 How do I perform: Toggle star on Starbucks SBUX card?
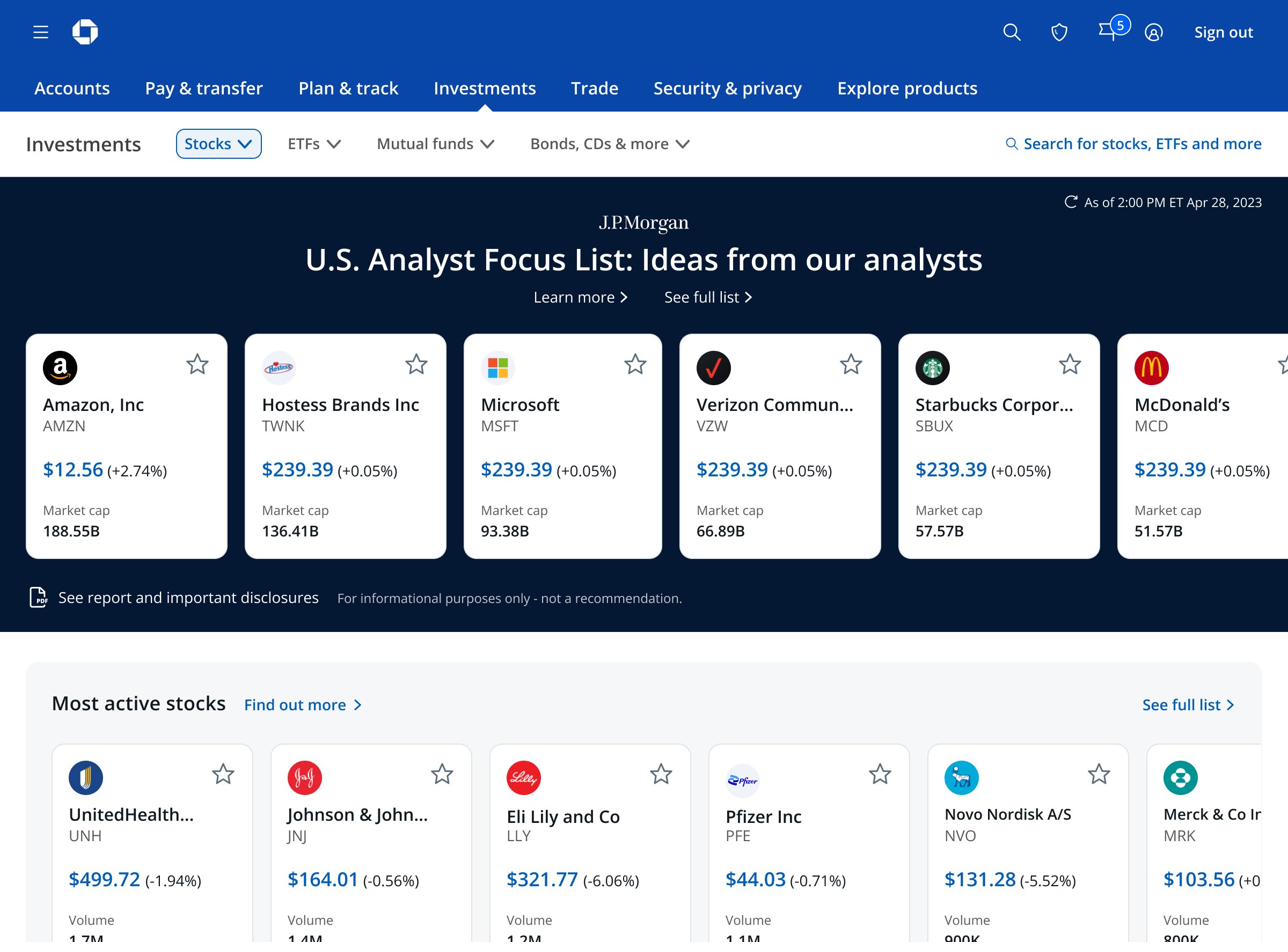tap(1070, 364)
